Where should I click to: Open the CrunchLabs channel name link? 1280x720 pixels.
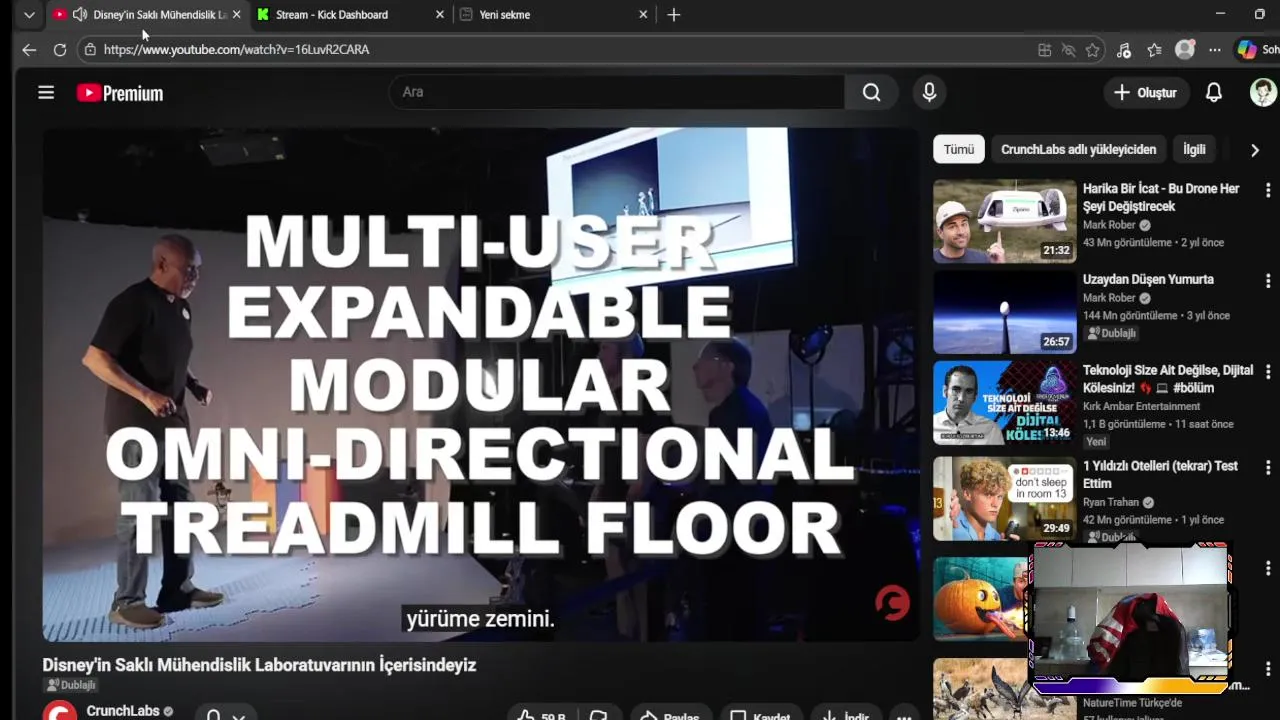[x=123, y=711]
